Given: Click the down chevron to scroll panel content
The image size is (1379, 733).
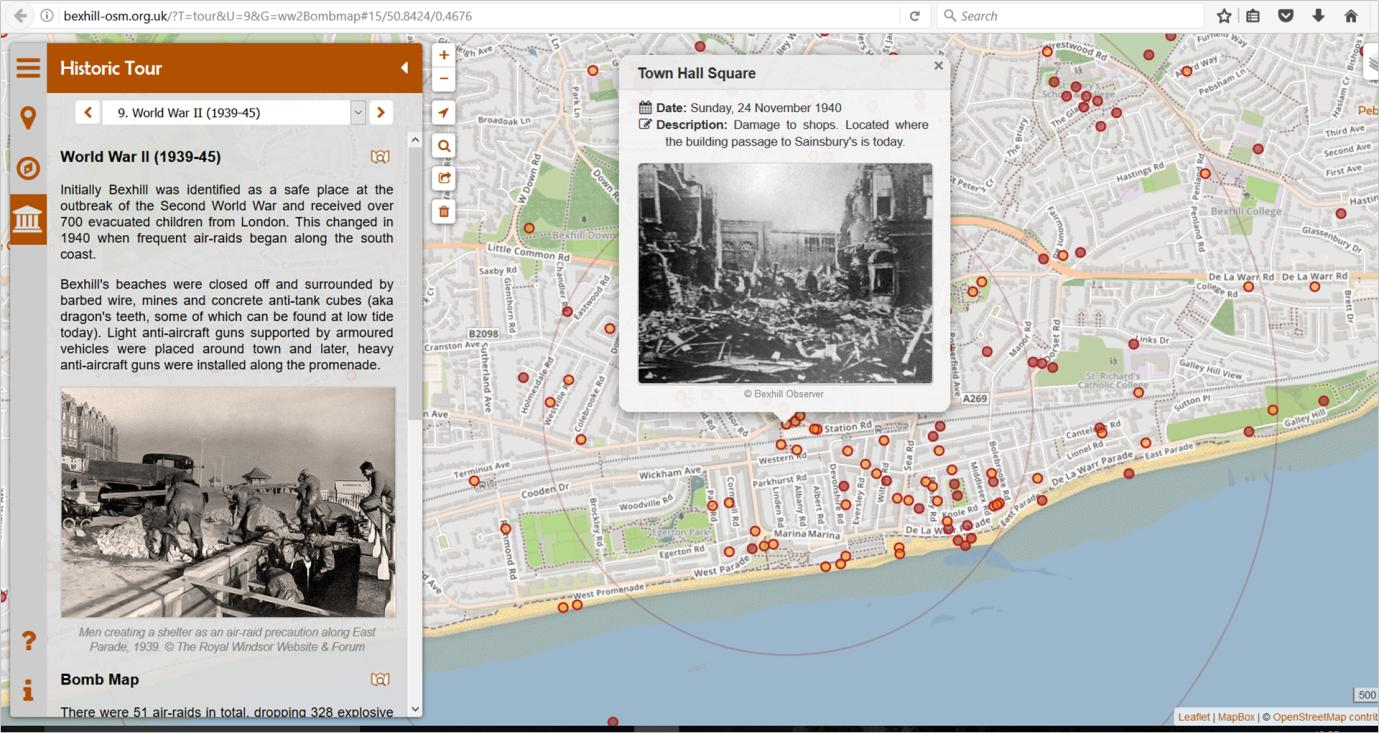Looking at the screenshot, I should pyautogui.click(x=415, y=708).
